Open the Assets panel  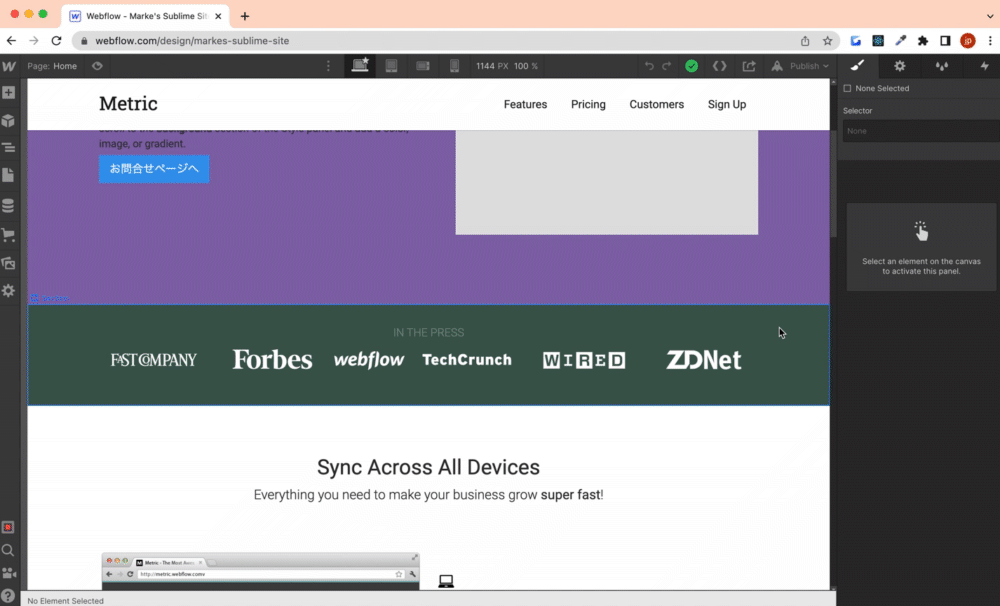(x=8, y=263)
